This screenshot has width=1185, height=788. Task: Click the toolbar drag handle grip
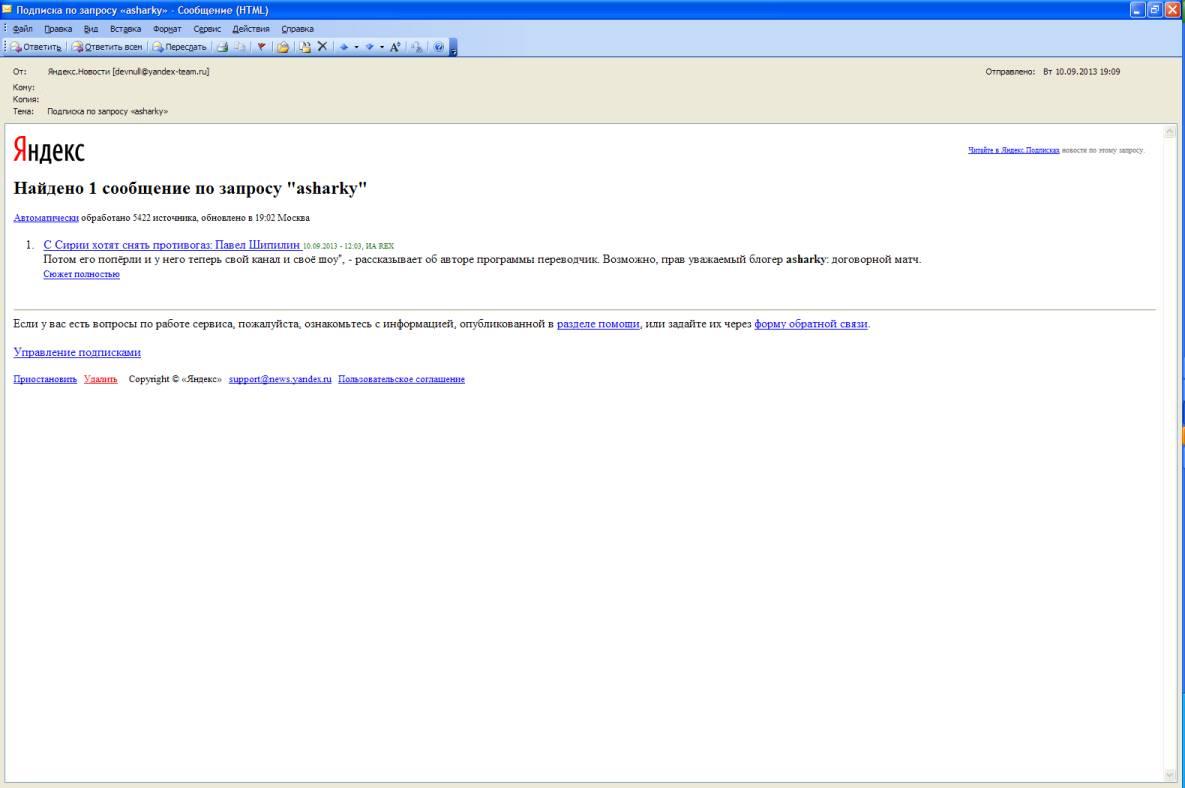[x=6, y=47]
